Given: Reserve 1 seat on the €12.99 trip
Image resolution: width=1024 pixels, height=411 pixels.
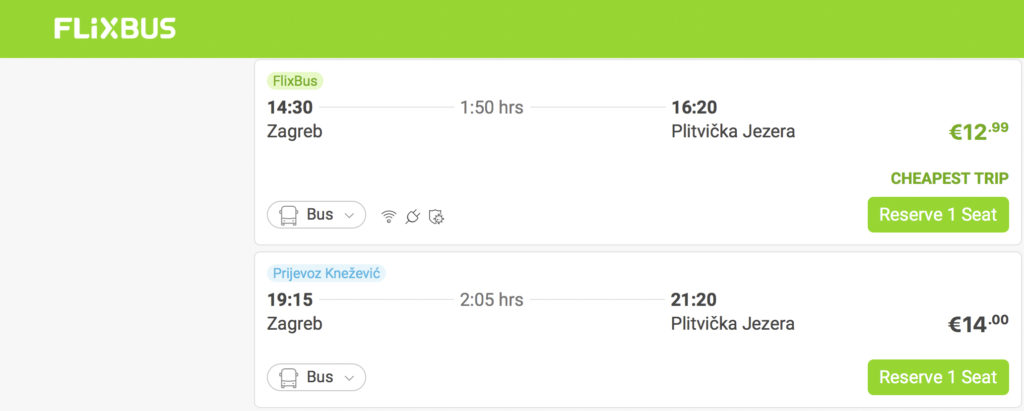Looking at the screenshot, I should tap(937, 215).
